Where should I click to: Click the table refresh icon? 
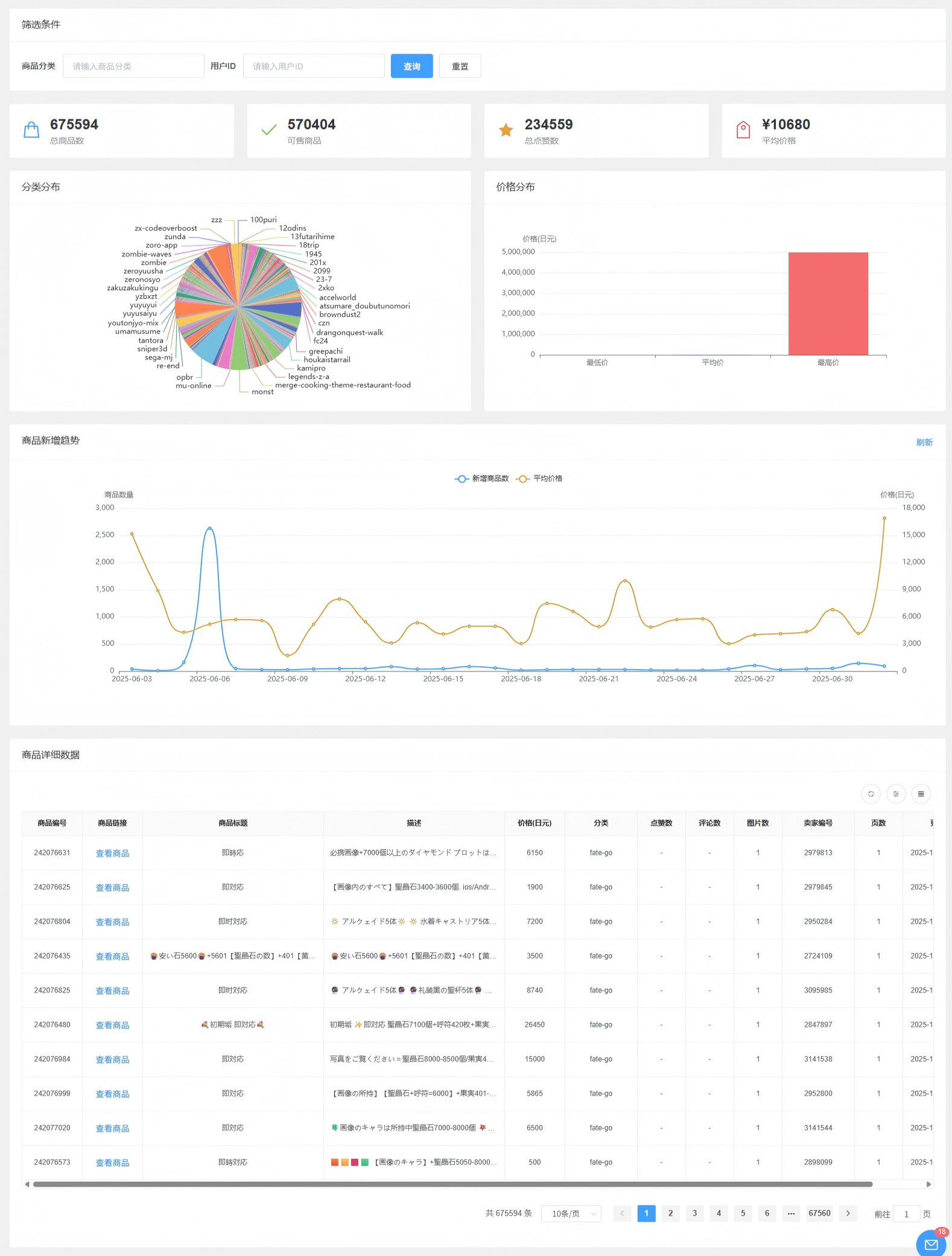tap(871, 794)
